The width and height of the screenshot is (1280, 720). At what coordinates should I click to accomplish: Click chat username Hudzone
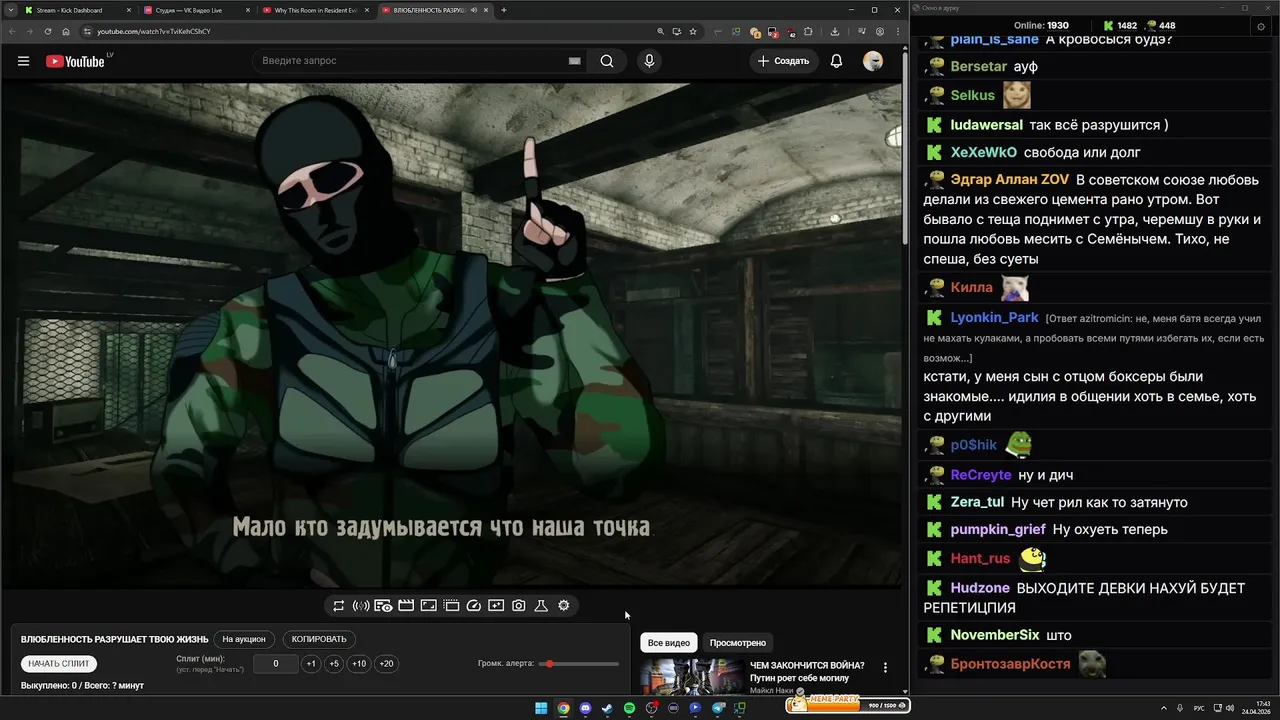980,588
